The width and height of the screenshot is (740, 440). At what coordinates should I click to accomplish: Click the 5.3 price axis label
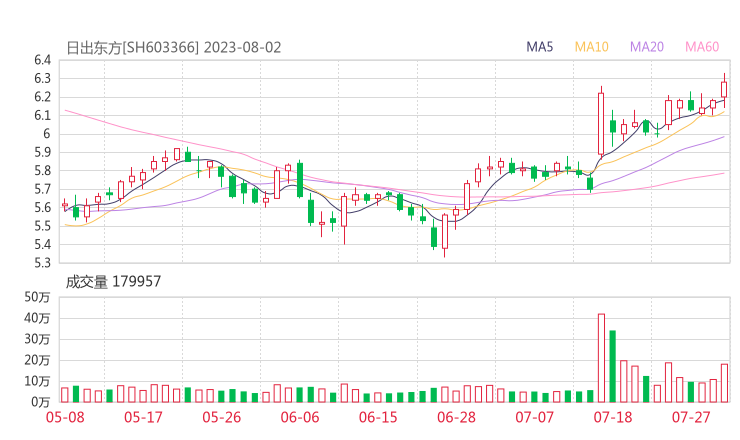(x=42, y=262)
